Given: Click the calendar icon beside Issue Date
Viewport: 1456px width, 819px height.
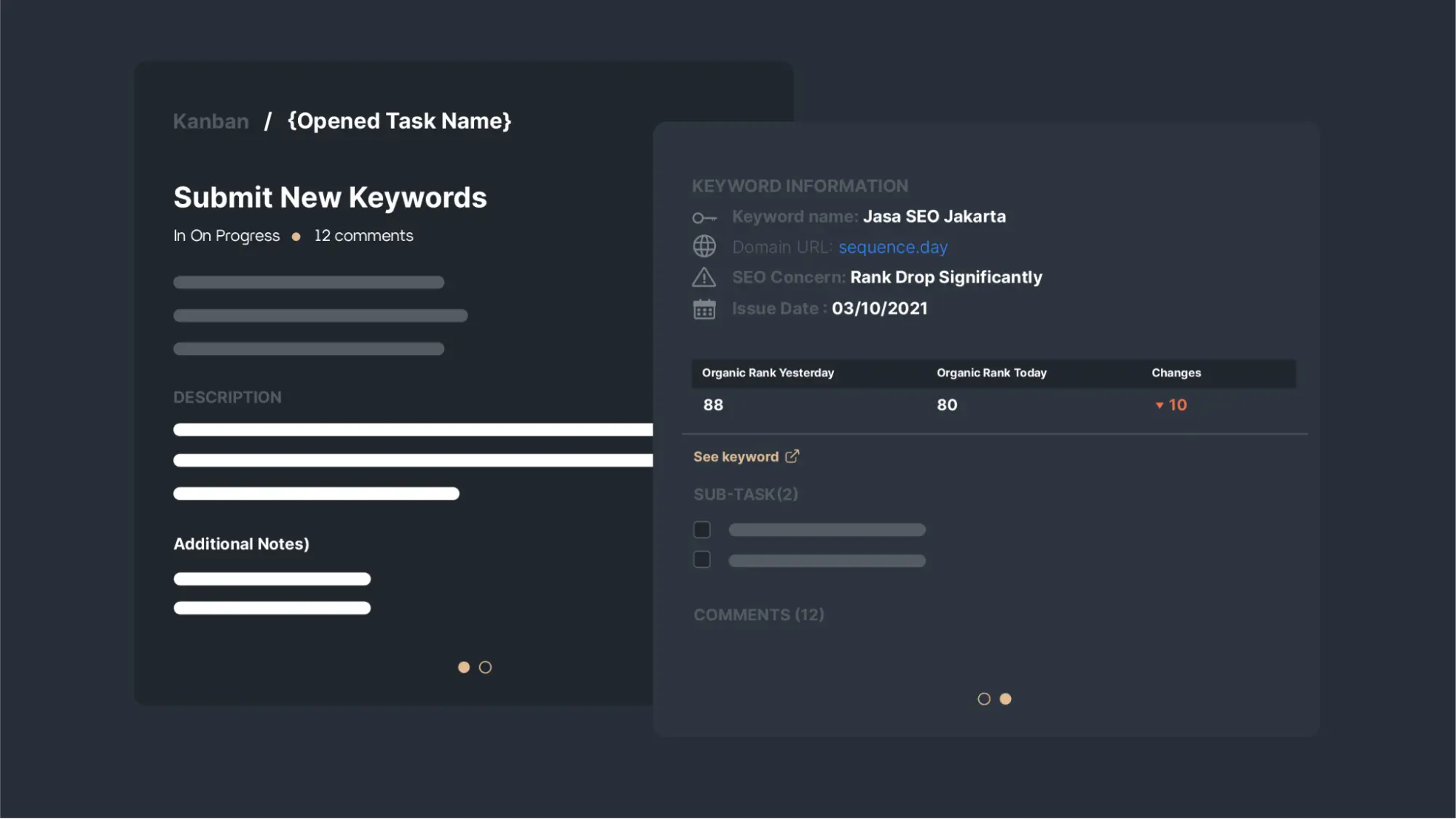Looking at the screenshot, I should tap(704, 309).
